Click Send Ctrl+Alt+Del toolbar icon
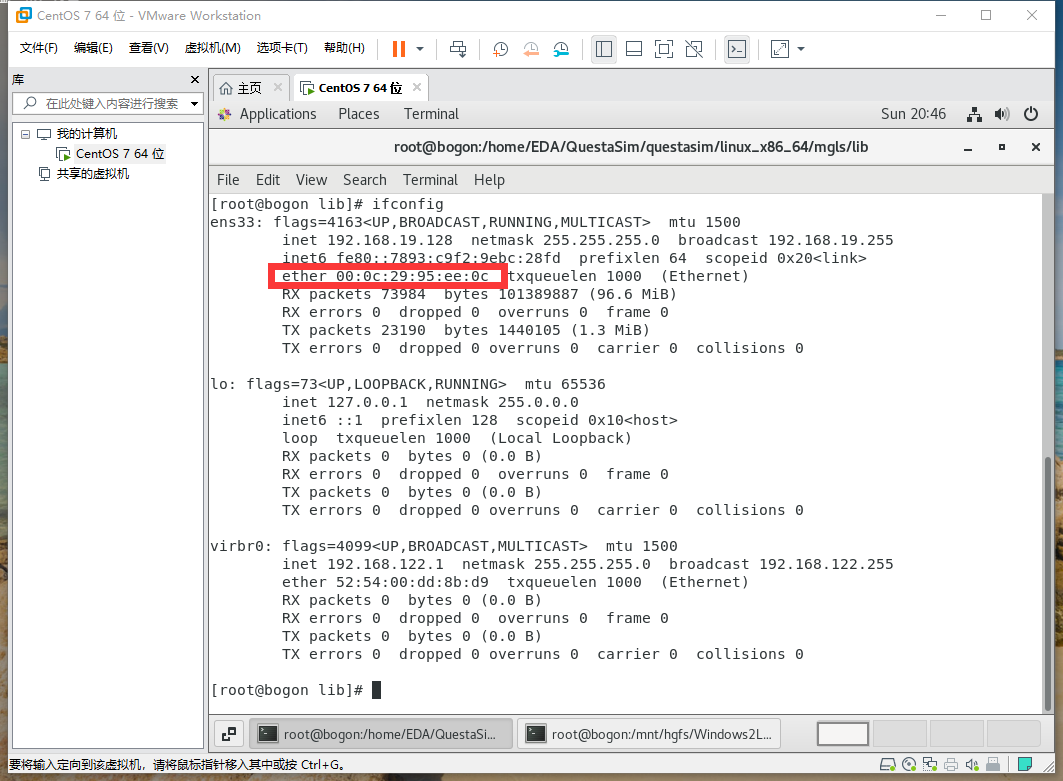 pyautogui.click(x=458, y=49)
